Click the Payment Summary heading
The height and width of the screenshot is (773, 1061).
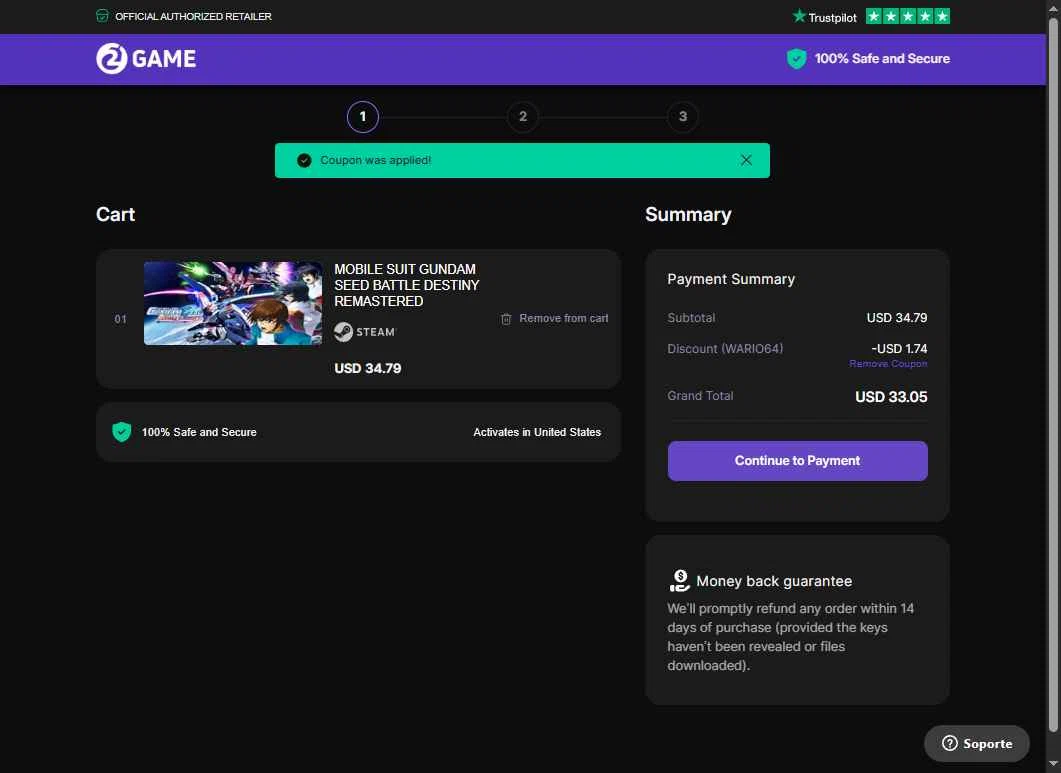(731, 279)
